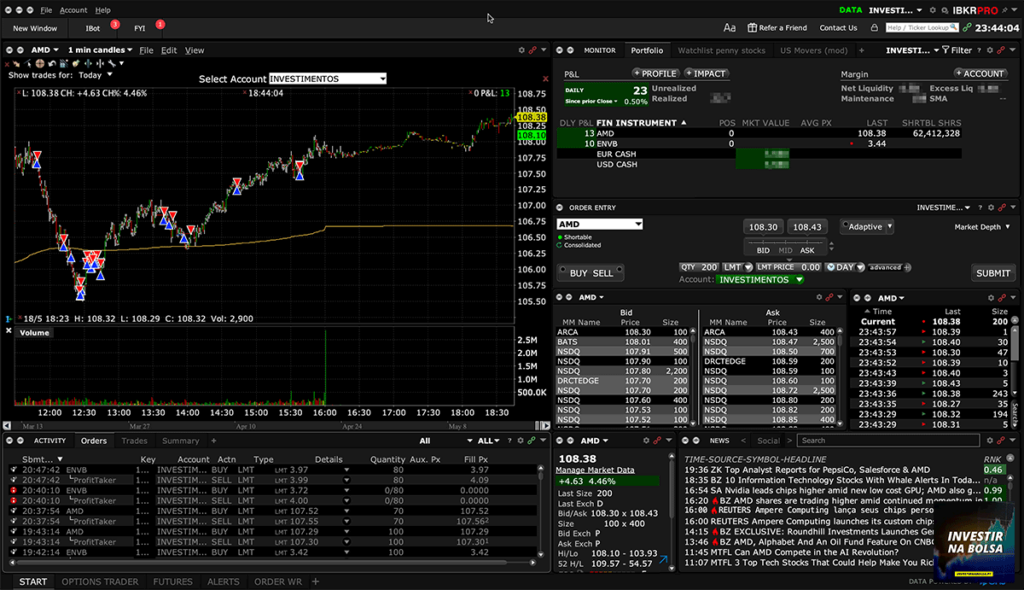Screen dimensions: 1024x590
Task: Open settings gear of AMD market depth panel
Action: click(x=819, y=297)
